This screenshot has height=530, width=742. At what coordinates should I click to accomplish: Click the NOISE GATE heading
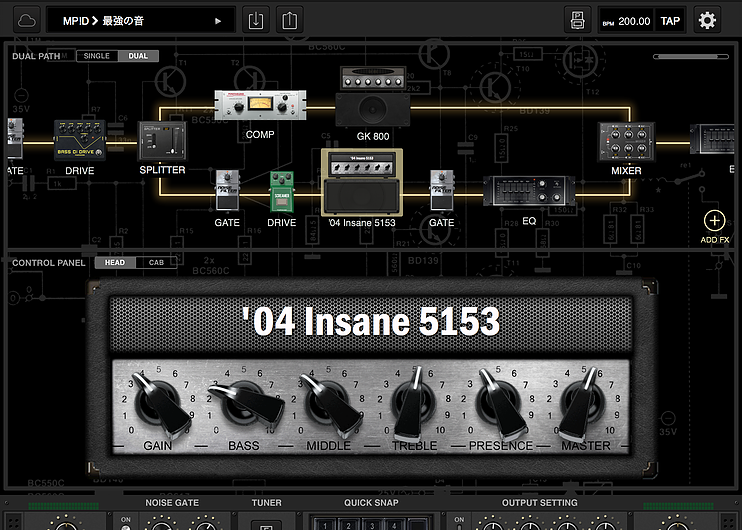click(x=172, y=503)
